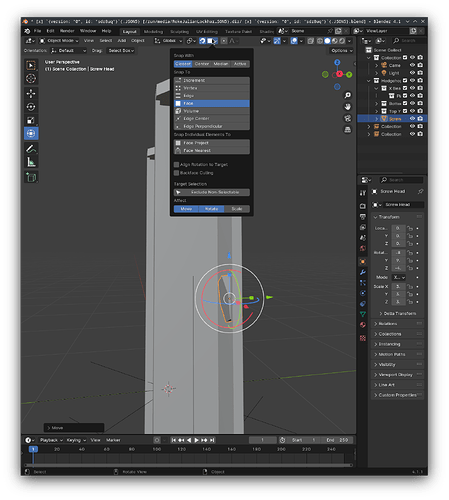Image resolution: width=449 pixels, height=500 pixels.
Task: Open the Scene properties tab icon
Action: (x=363, y=238)
